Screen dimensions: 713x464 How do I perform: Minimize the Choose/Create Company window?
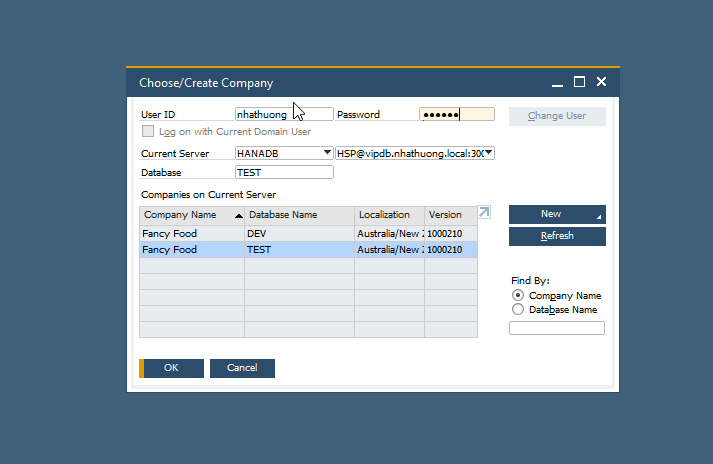[x=557, y=82]
